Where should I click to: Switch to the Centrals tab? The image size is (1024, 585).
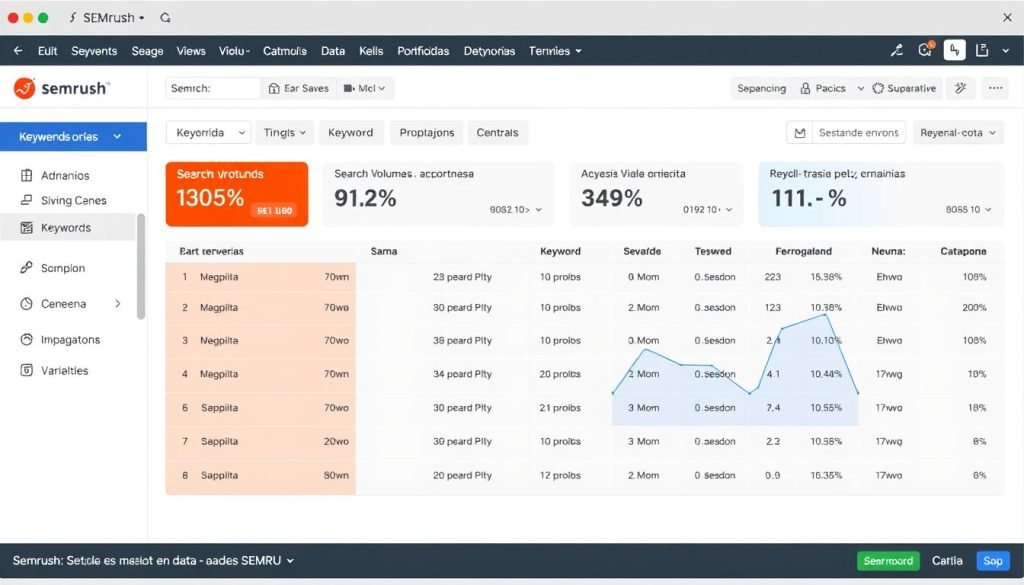pos(497,132)
